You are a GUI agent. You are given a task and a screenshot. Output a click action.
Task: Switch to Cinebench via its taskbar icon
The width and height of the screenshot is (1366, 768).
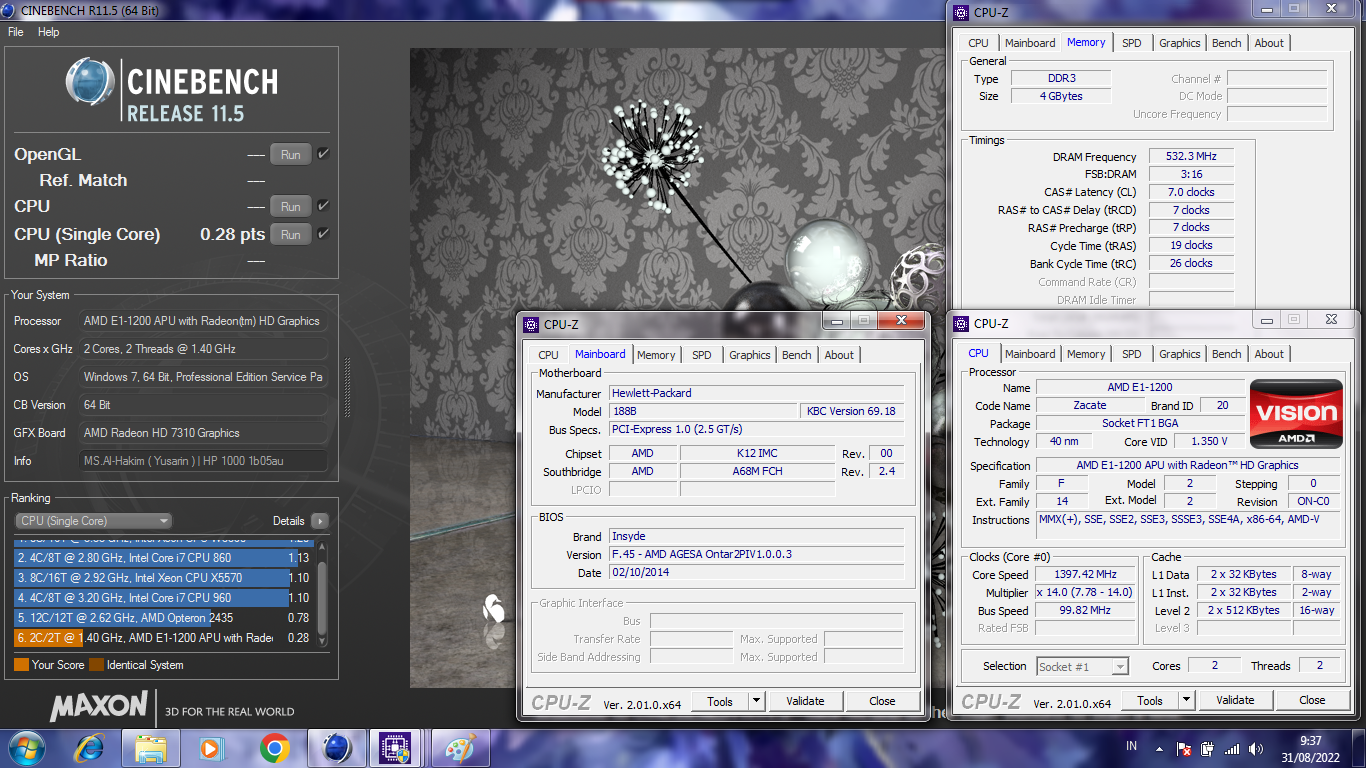coord(336,748)
